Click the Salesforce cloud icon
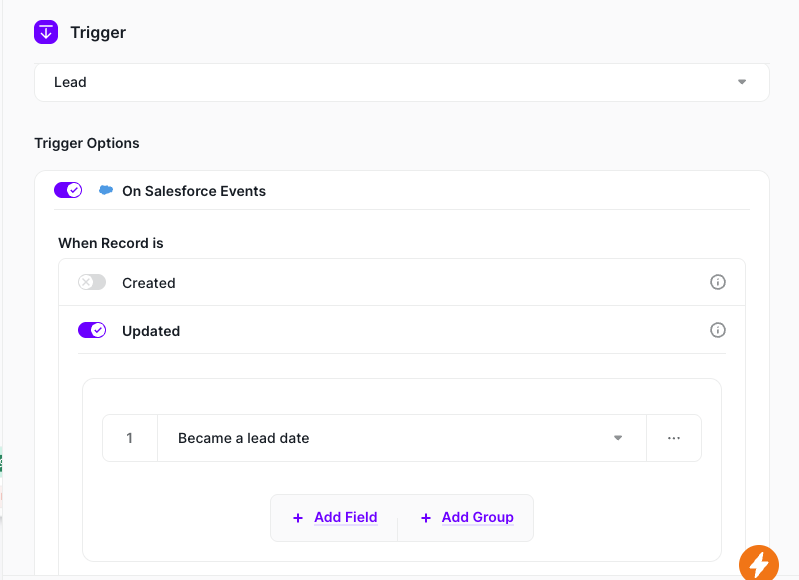This screenshot has width=799, height=580. [x=106, y=190]
